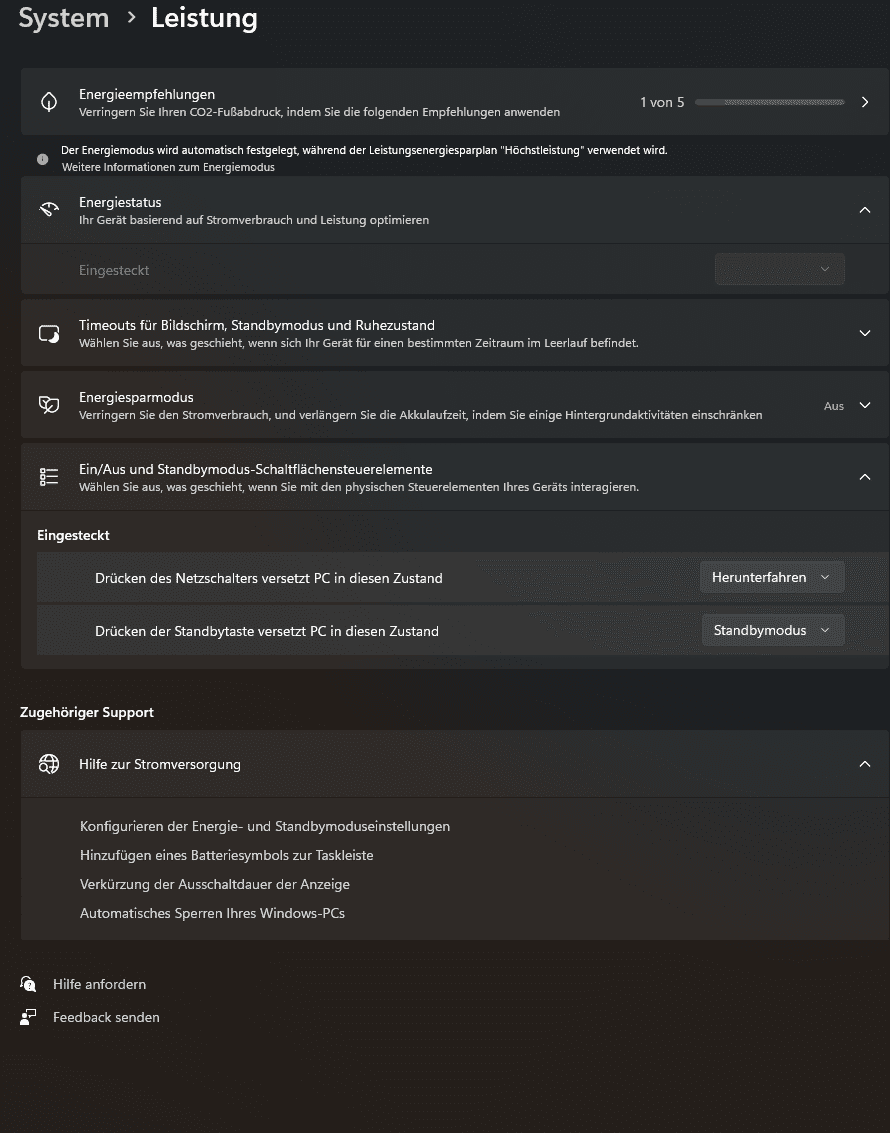Viewport: 890px width, 1133px height.
Task: Go back to System in breadcrumb
Action: [64, 18]
